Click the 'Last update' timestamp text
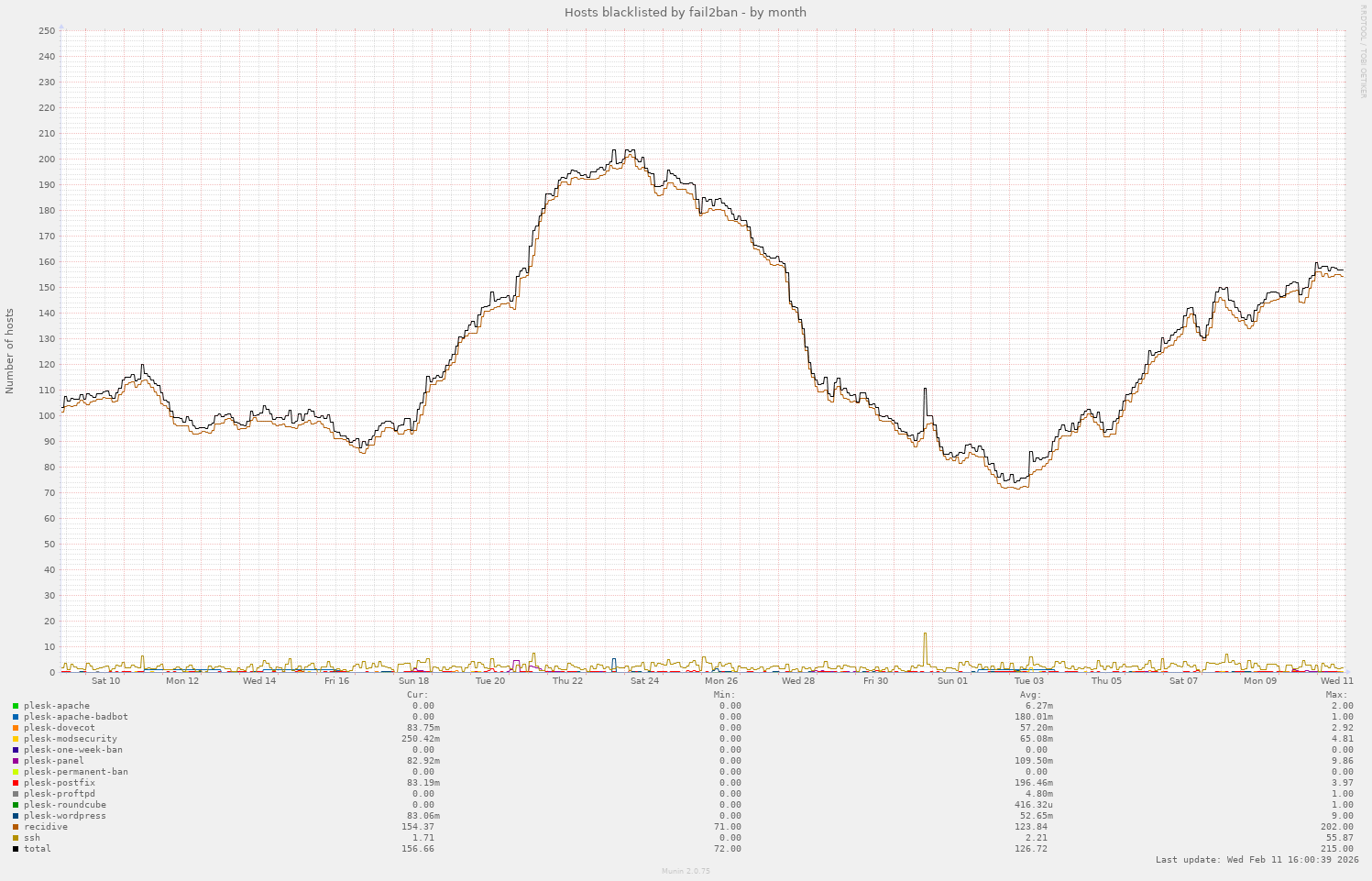Screen dimensions: 1372x881 pyautogui.click(x=1257, y=860)
